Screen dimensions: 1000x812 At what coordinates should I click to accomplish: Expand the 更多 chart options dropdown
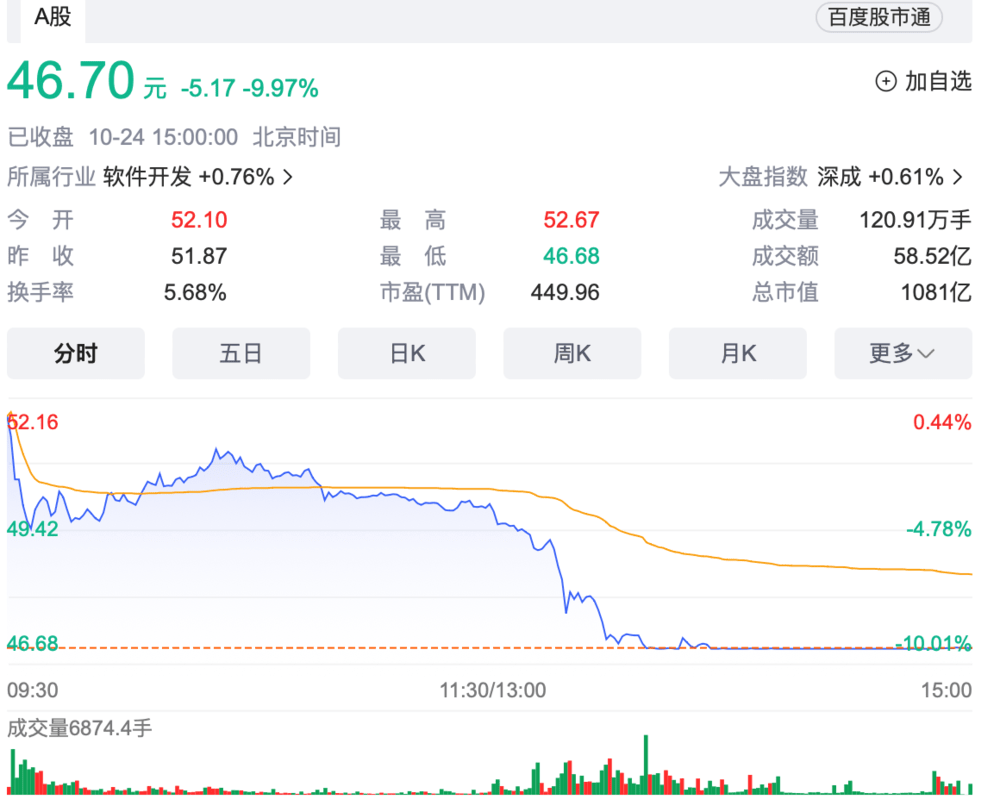point(902,353)
